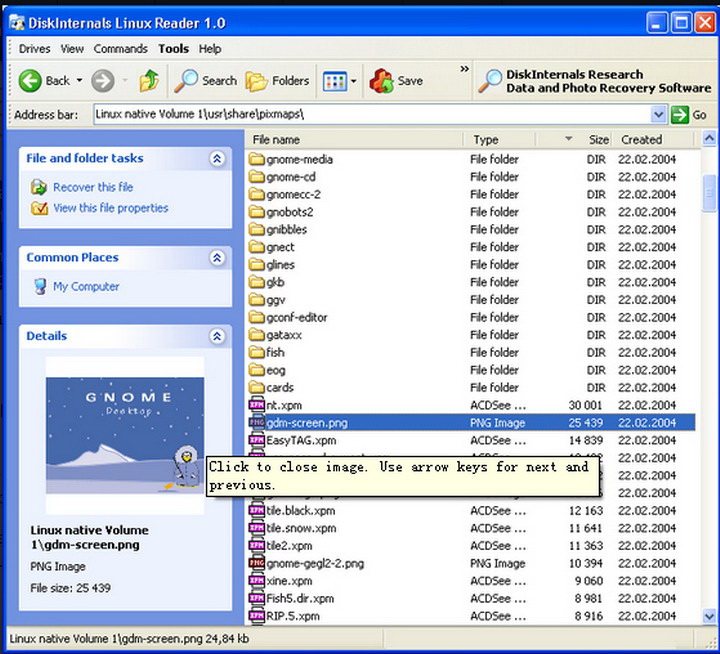Collapse the File and folder tasks panel
The height and width of the screenshot is (654, 720).
coord(217,158)
